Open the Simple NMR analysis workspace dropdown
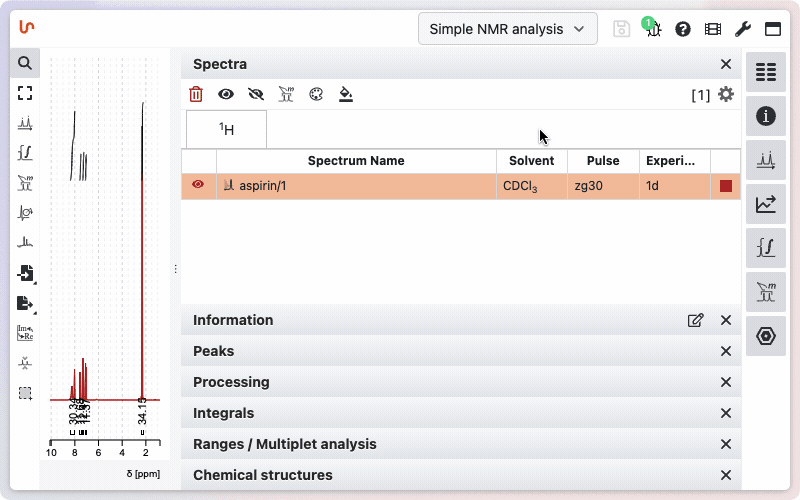Image resolution: width=800 pixels, height=500 pixels. pos(507,29)
